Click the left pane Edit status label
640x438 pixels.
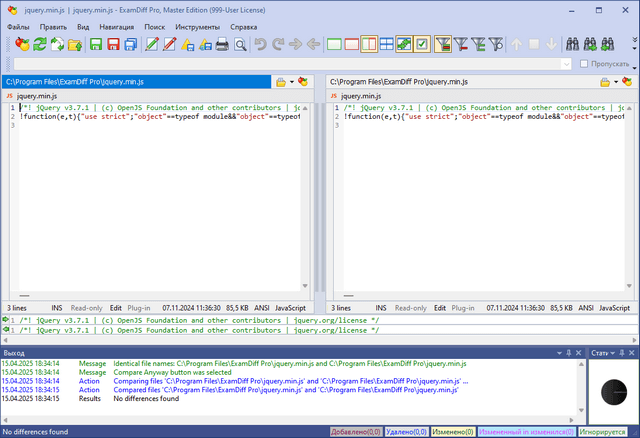click(116, 308)
